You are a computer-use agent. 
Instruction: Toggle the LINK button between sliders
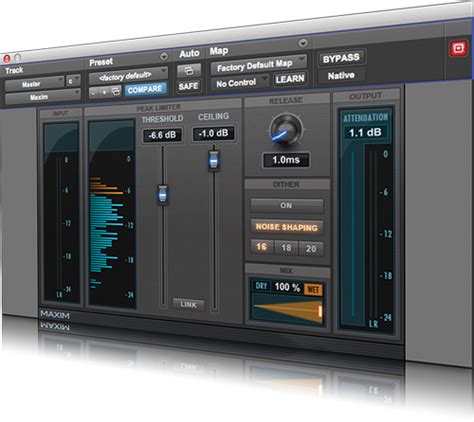pos(188,304)
